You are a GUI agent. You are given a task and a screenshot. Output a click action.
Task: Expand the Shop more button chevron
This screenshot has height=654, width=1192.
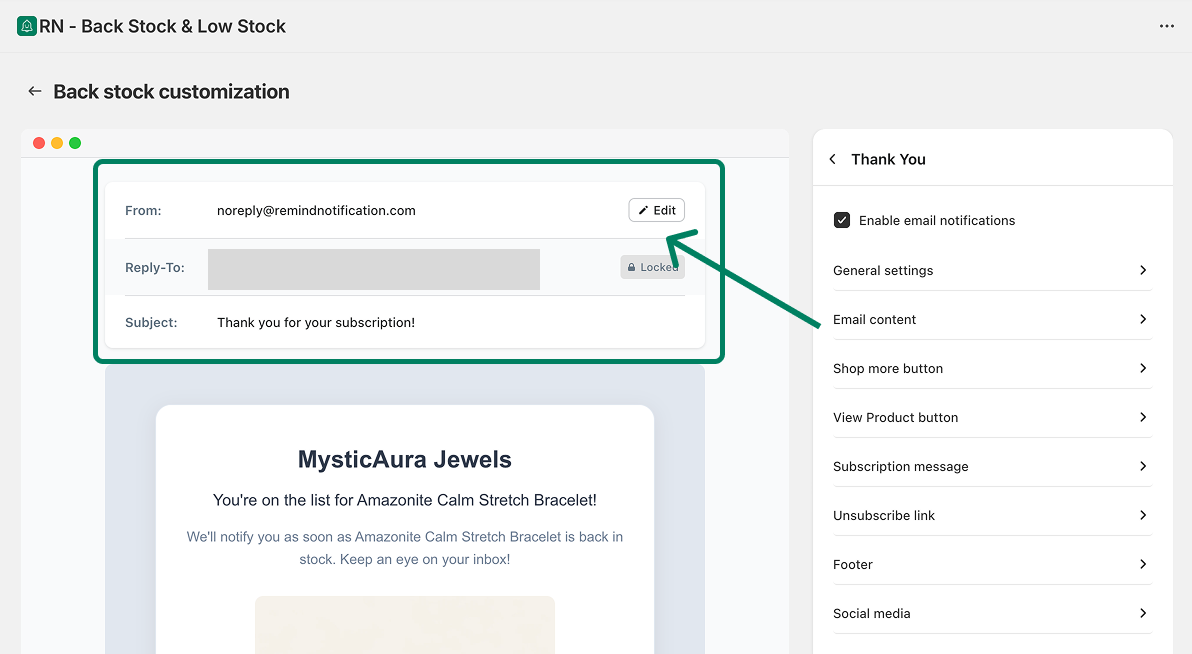coord(1143,368)
